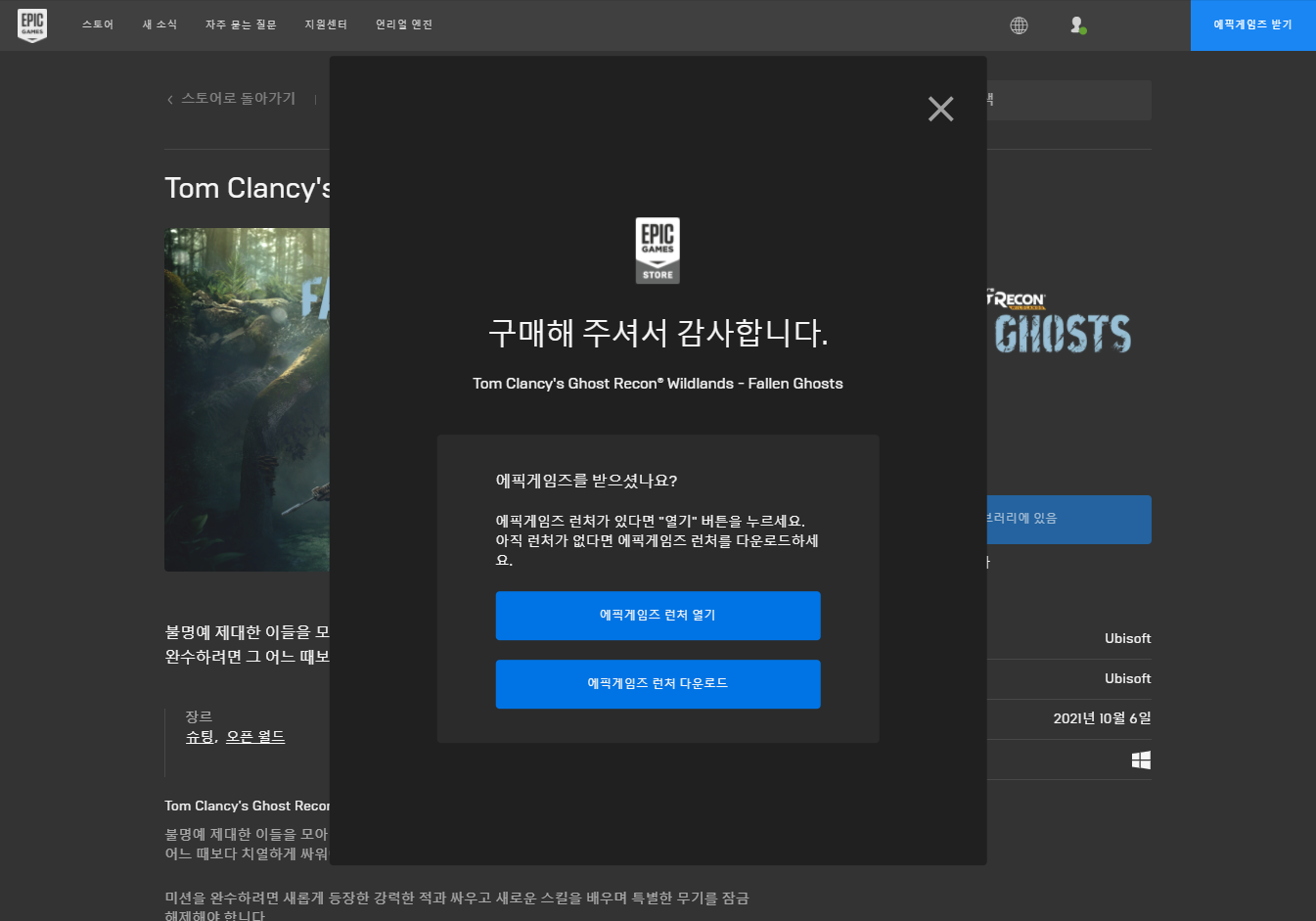Open the 지원센터 menu item

[x=326, y=24]
